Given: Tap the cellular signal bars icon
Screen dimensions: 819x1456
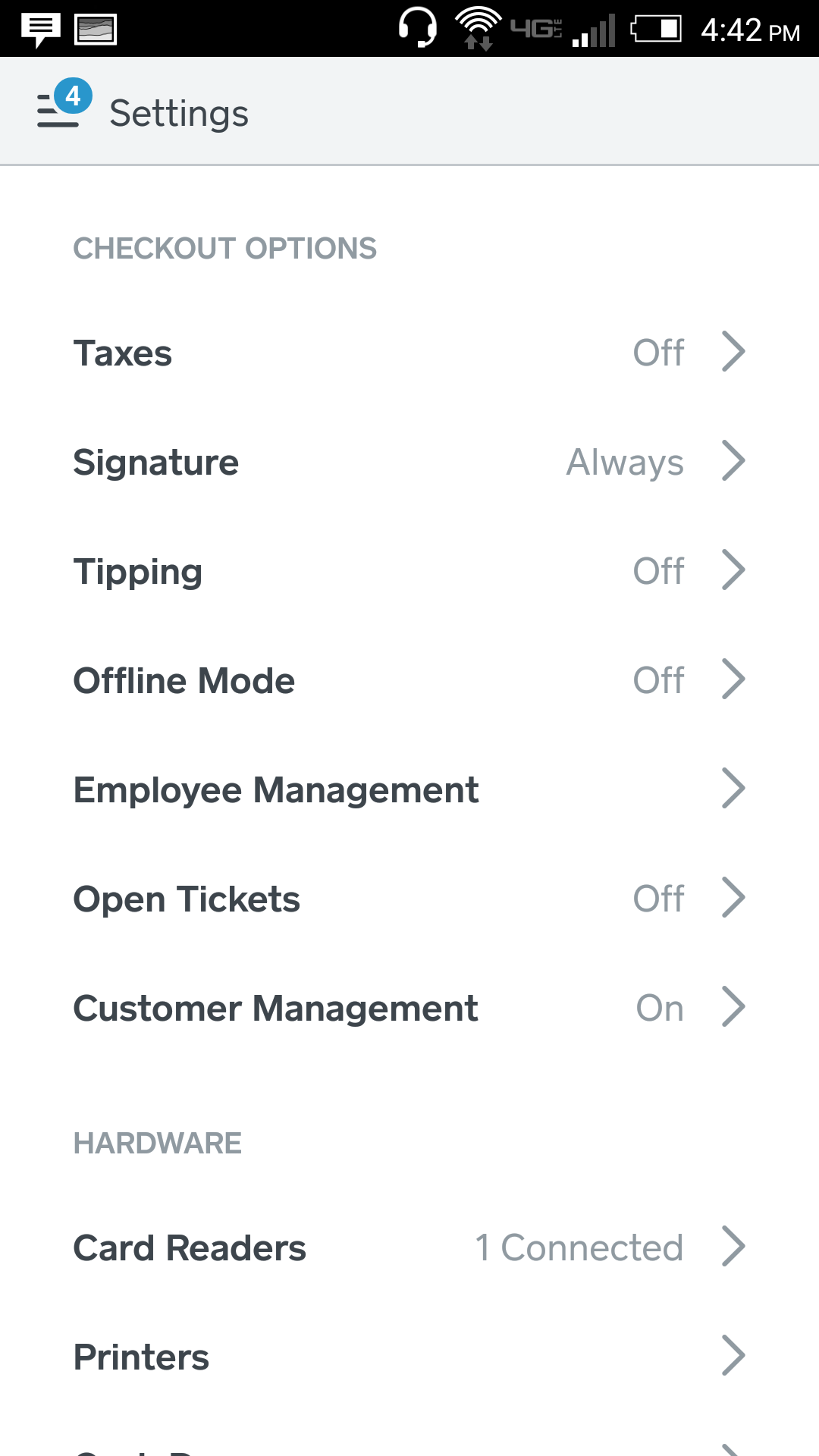Looking at the screenshot, I should 594,32.
